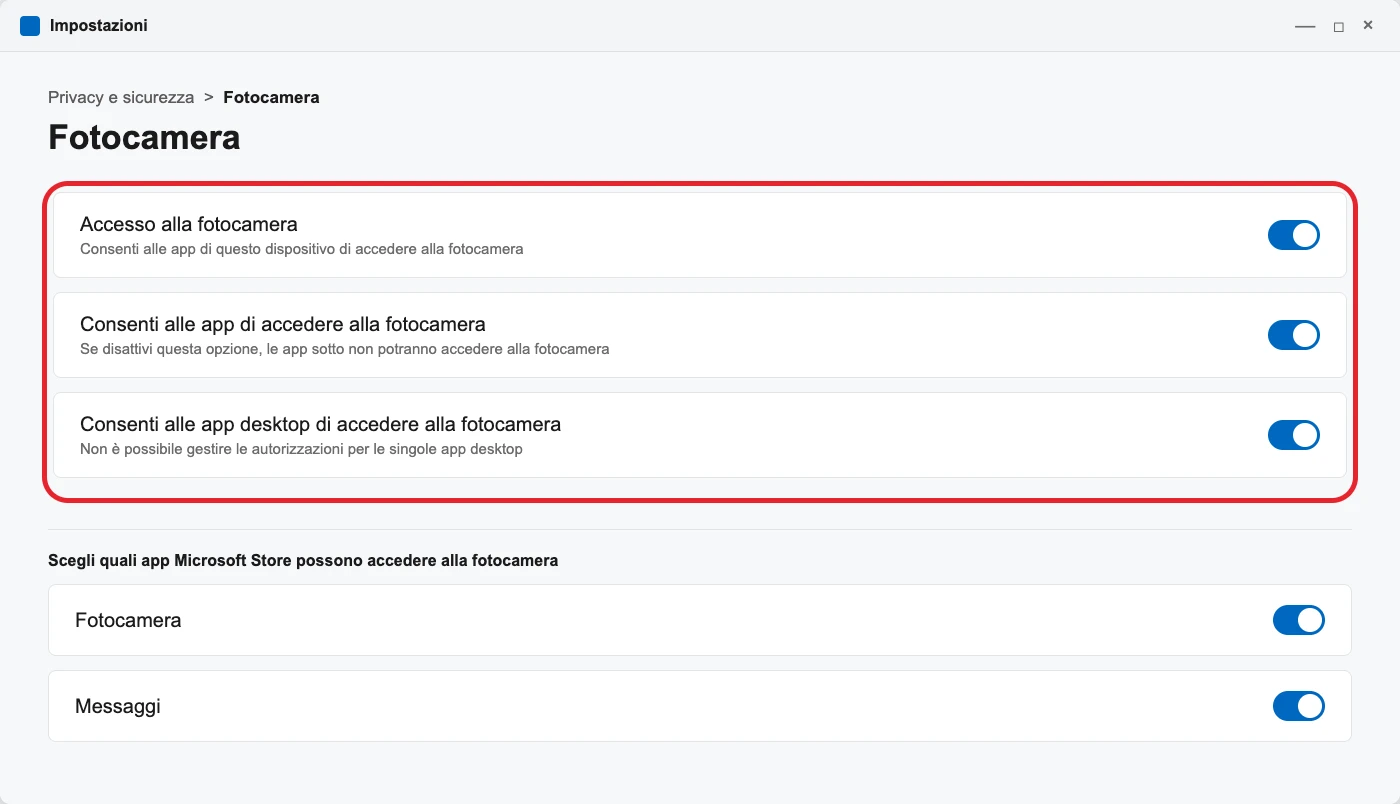Maximize the Impostazioni window
The image size is (1400, 804).
tap(1338, 26)
